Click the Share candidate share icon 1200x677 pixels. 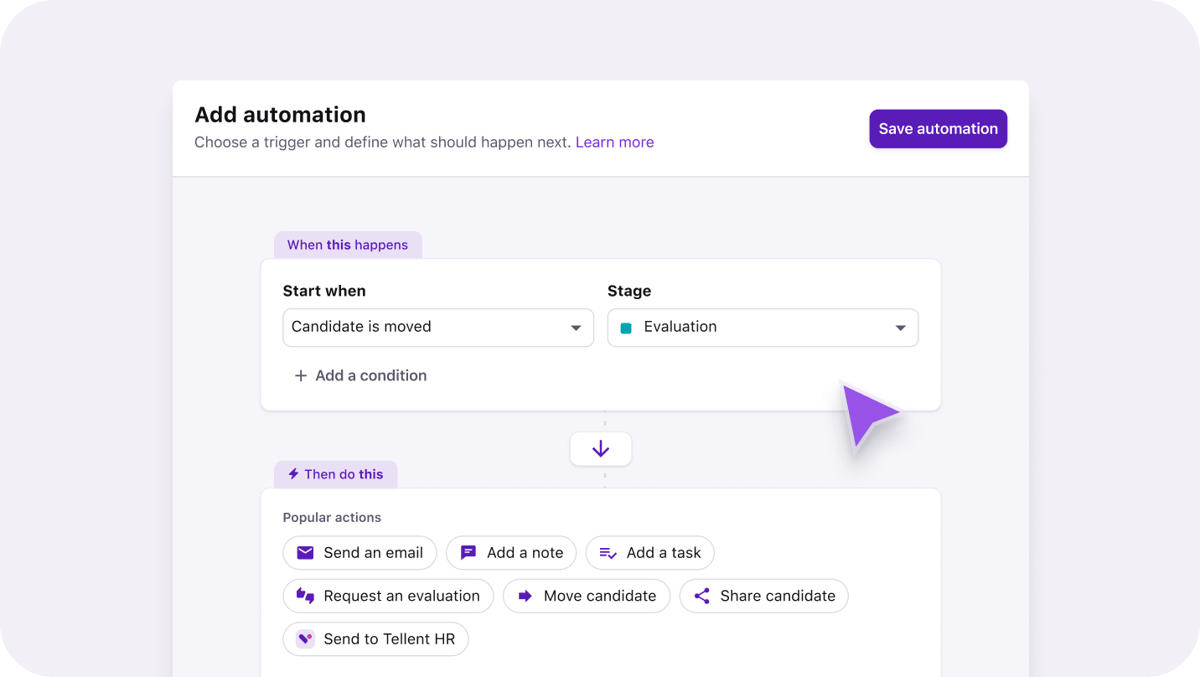(703, 595)
